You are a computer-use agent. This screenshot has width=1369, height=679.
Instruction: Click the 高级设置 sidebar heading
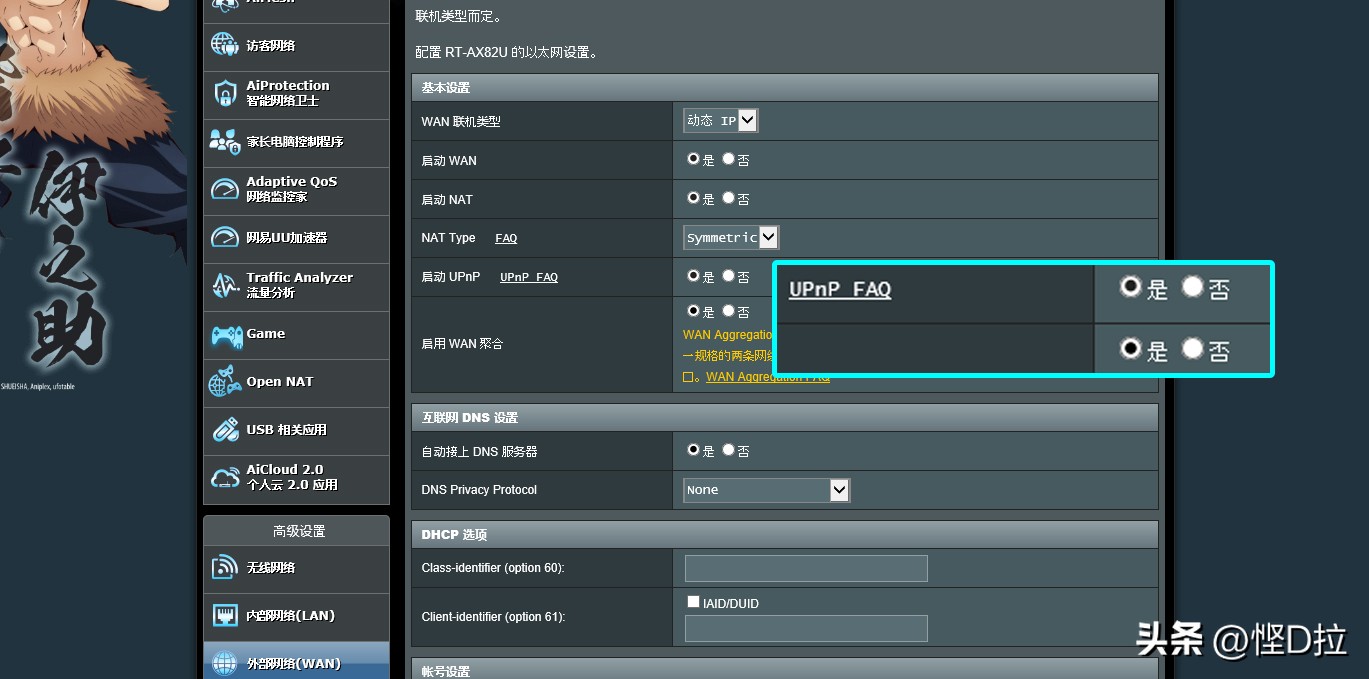point(299,531)
